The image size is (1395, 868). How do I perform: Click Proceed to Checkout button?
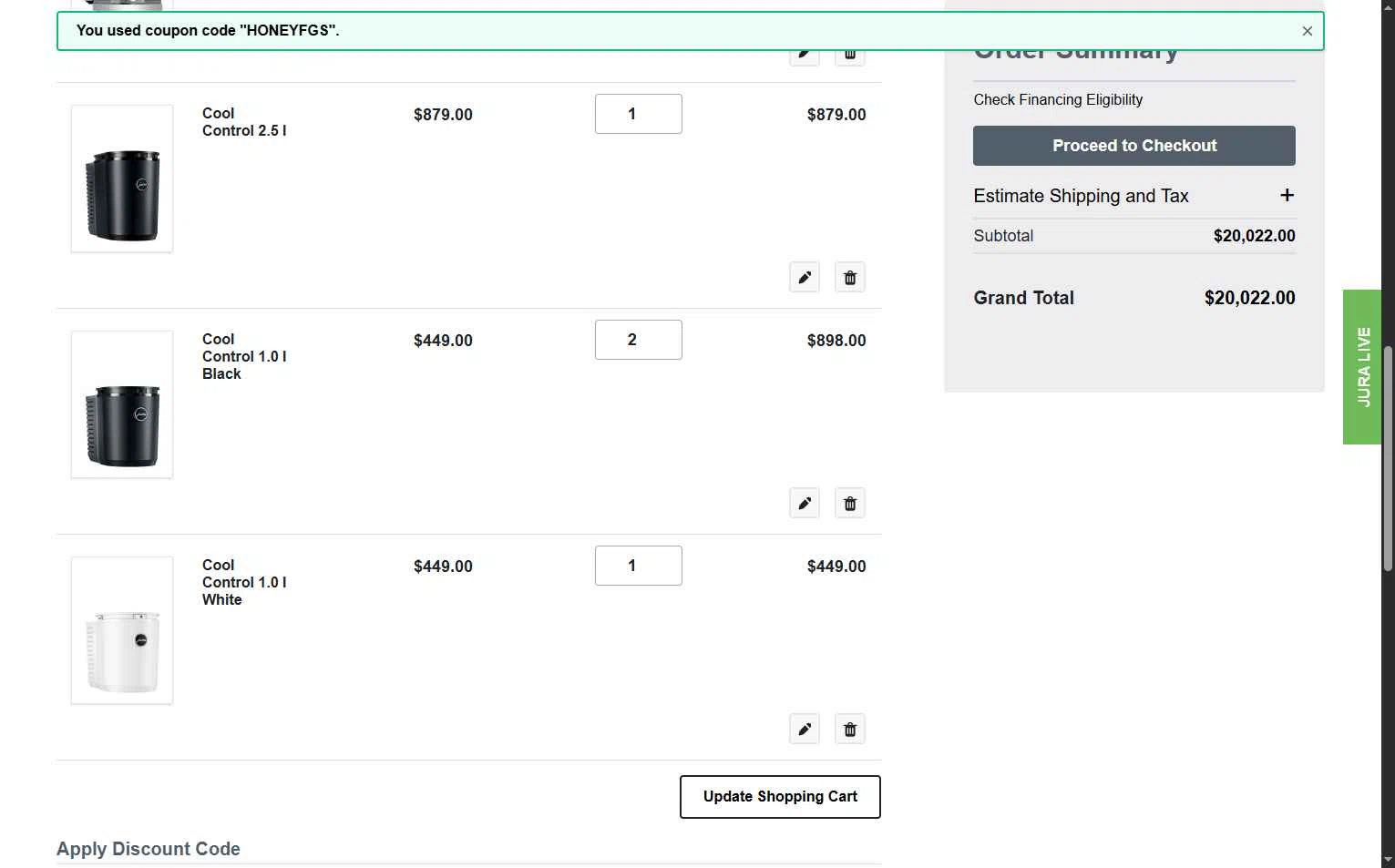coord(1134,146)
